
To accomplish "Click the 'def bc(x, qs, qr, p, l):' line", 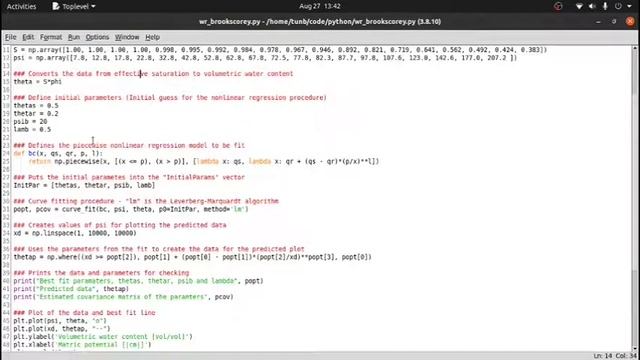I will [x=58, y=153].
